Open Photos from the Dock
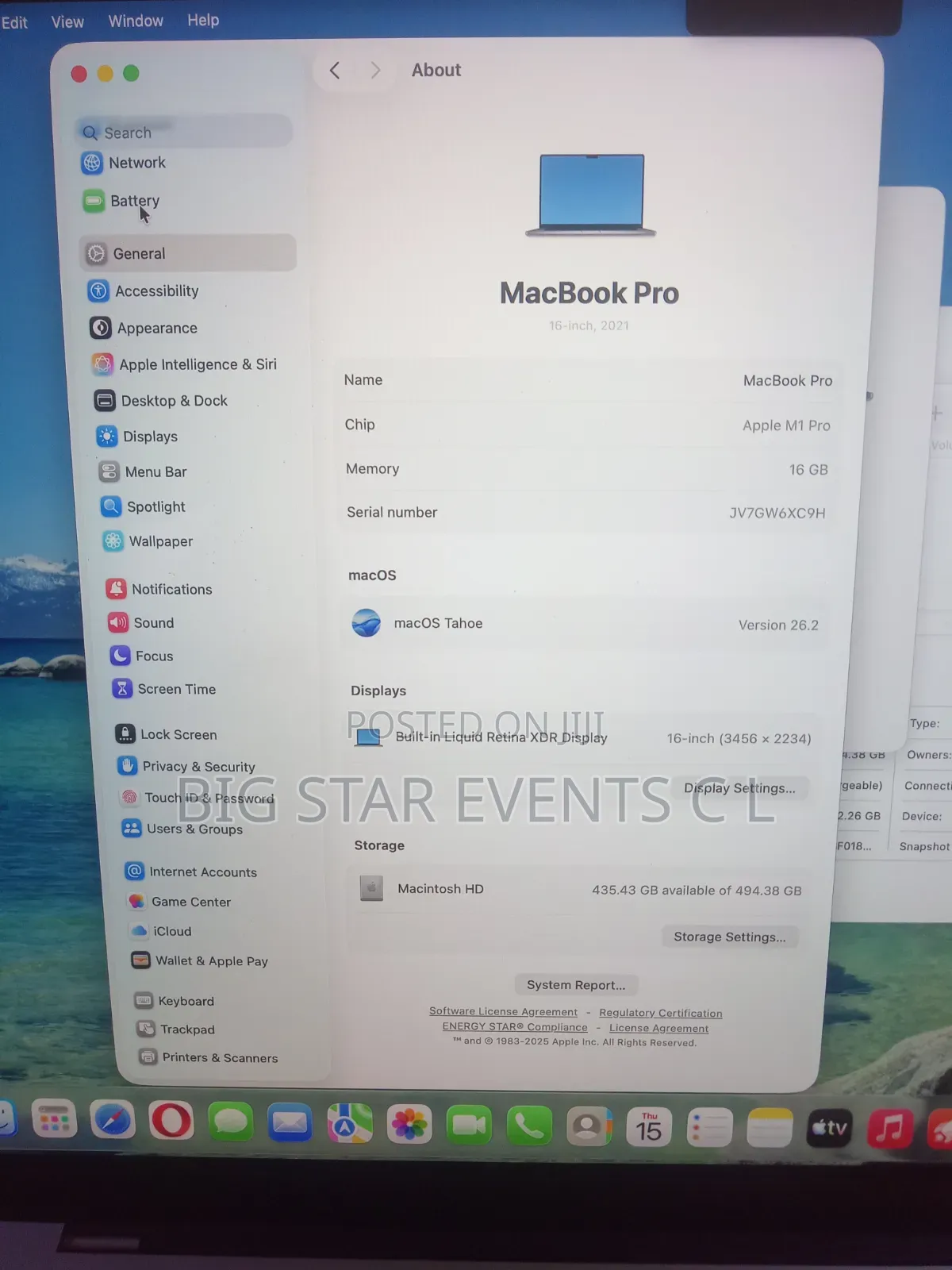Viewport: 952px width, 1270px height. 409,1126
